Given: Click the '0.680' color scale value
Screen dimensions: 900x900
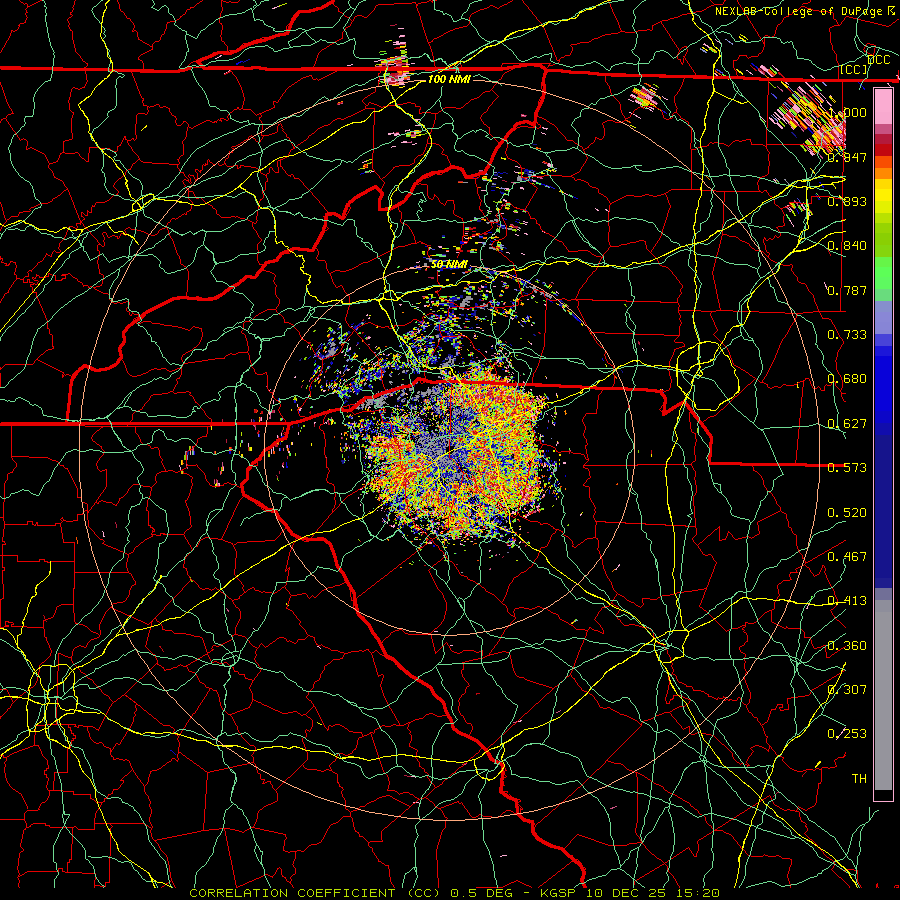Looking at the screenshot, I should click(847, 379).
